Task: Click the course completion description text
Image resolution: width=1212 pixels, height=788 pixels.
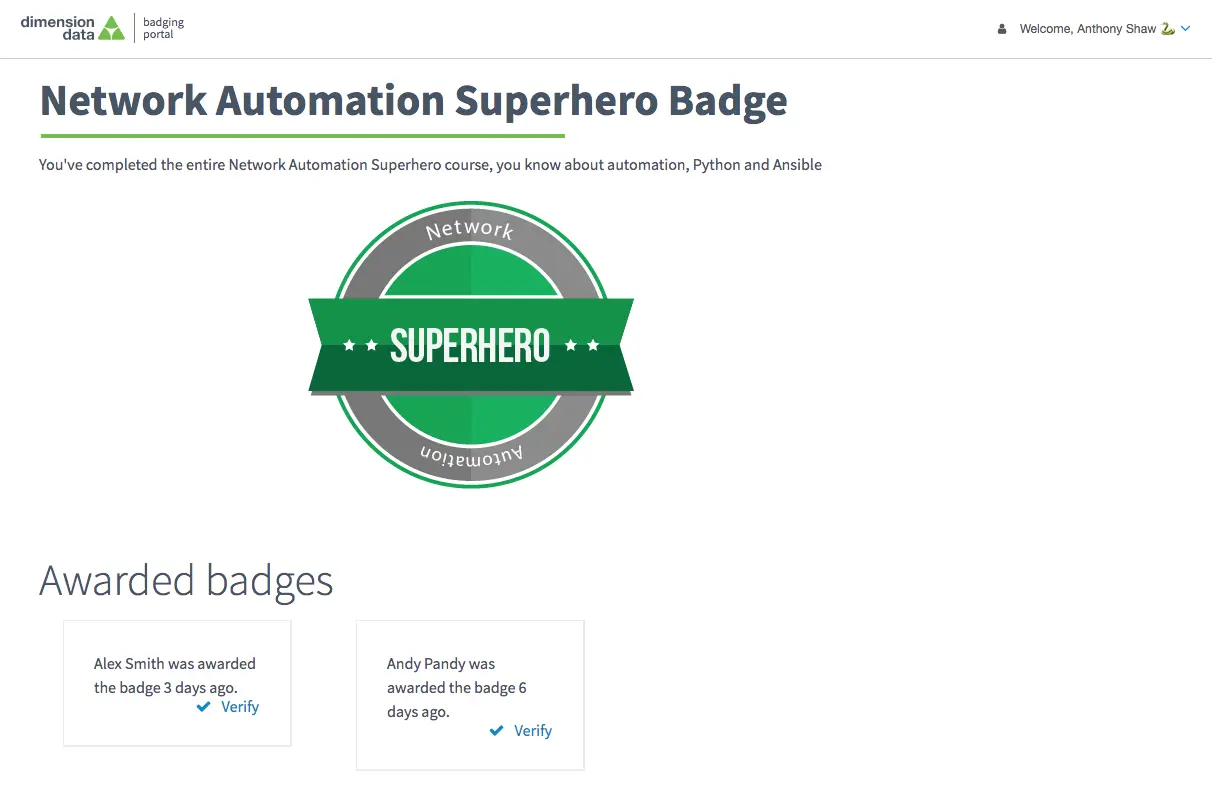Action: click(x=430, y=165)
